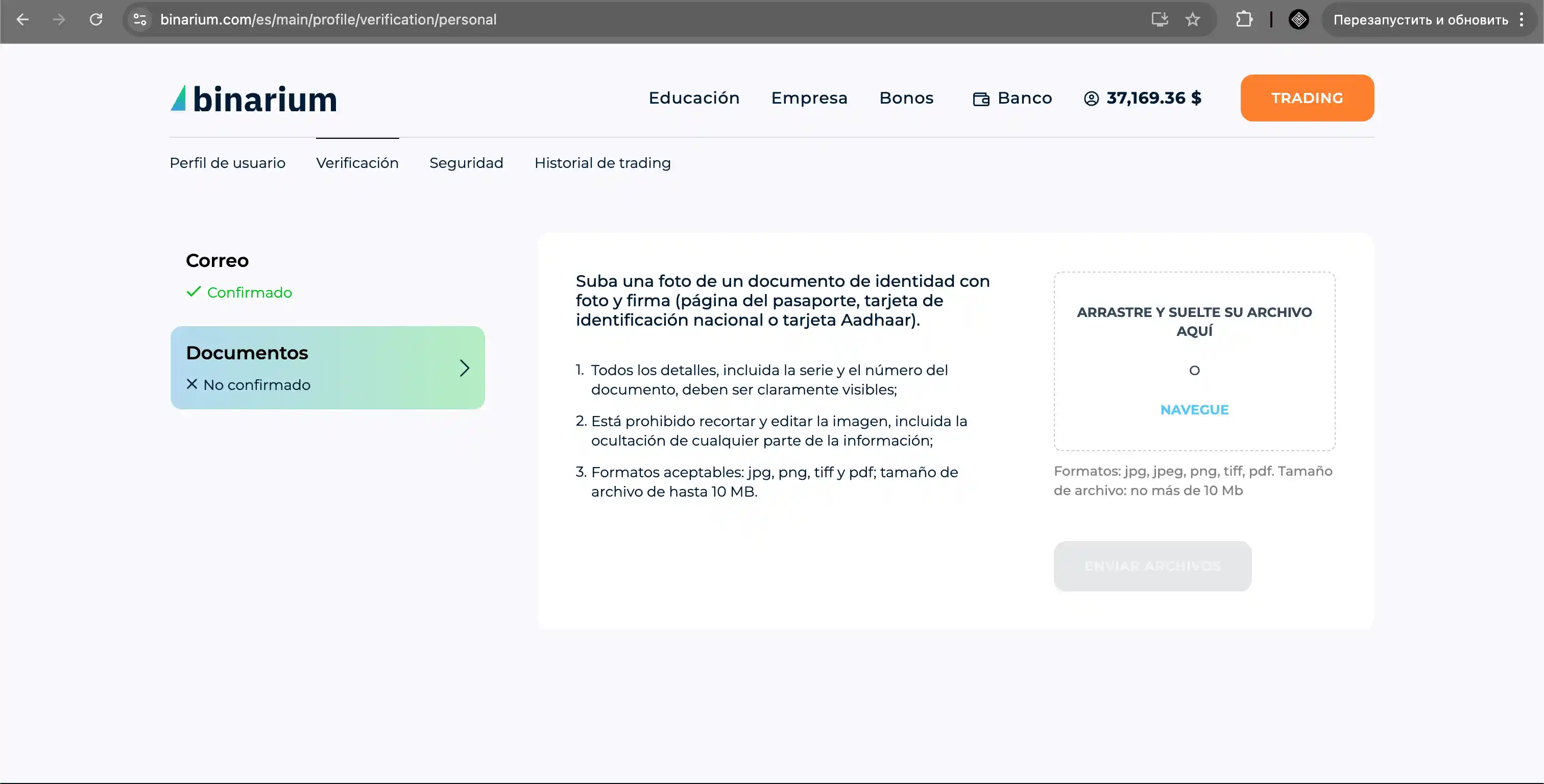Open Historial de trading tab
Viewport: 1544px width, 784px height.
[602, 163]
